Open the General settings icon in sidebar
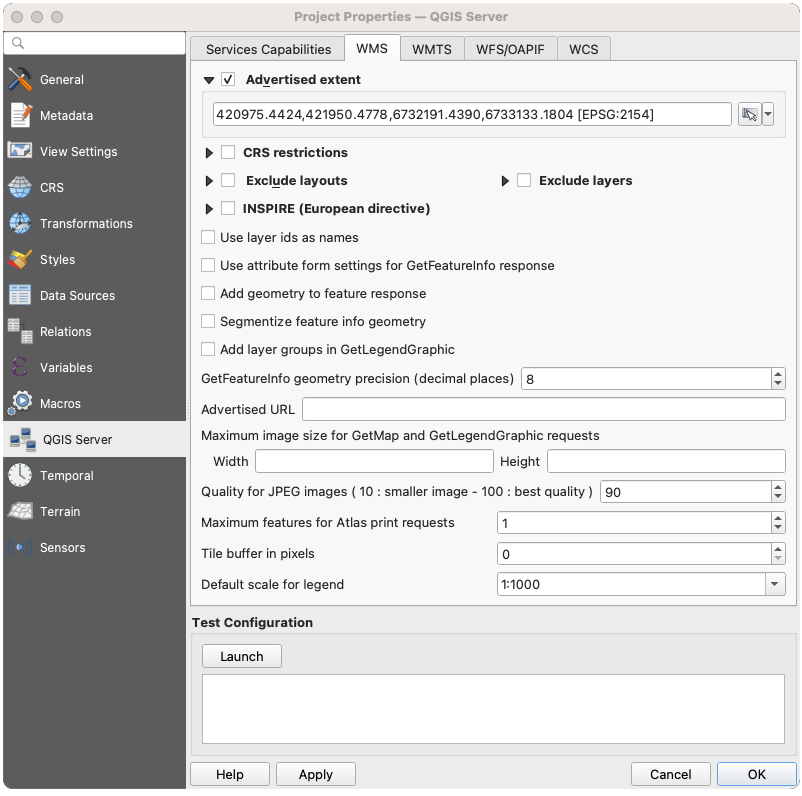802x796 pixels. pos(20,80)
